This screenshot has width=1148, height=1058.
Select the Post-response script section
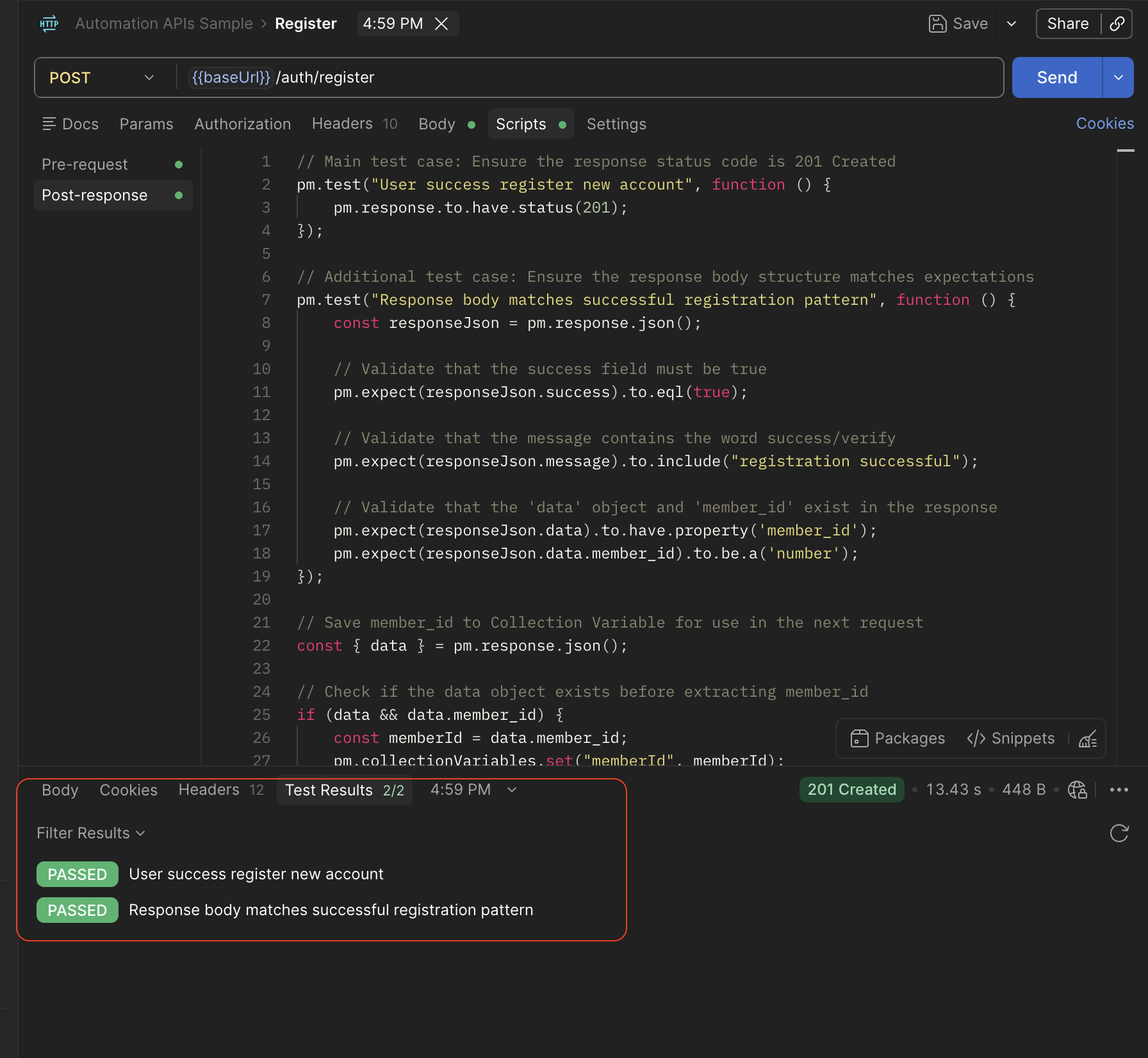(113, 195)
